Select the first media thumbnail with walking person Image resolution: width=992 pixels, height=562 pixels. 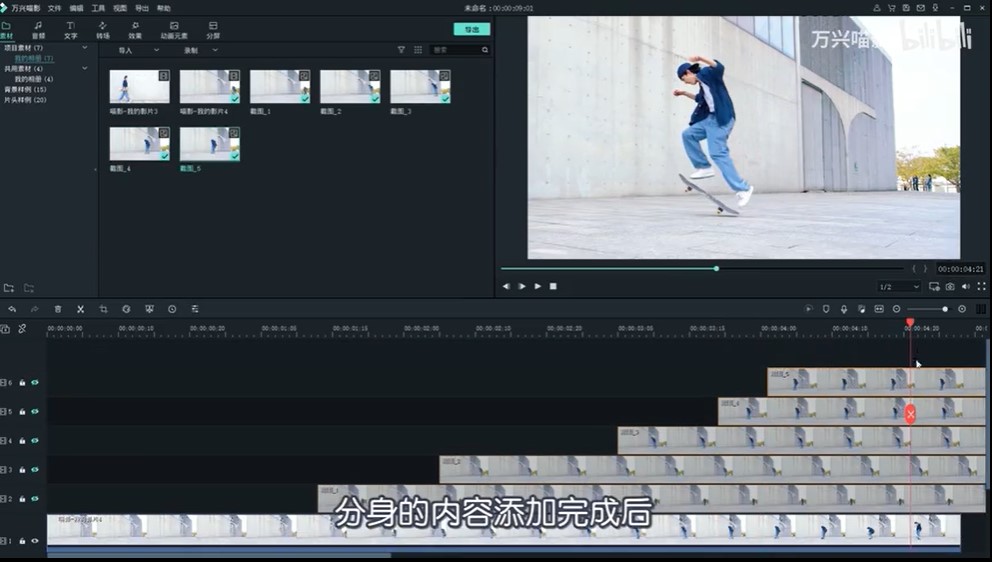[139, 87]
